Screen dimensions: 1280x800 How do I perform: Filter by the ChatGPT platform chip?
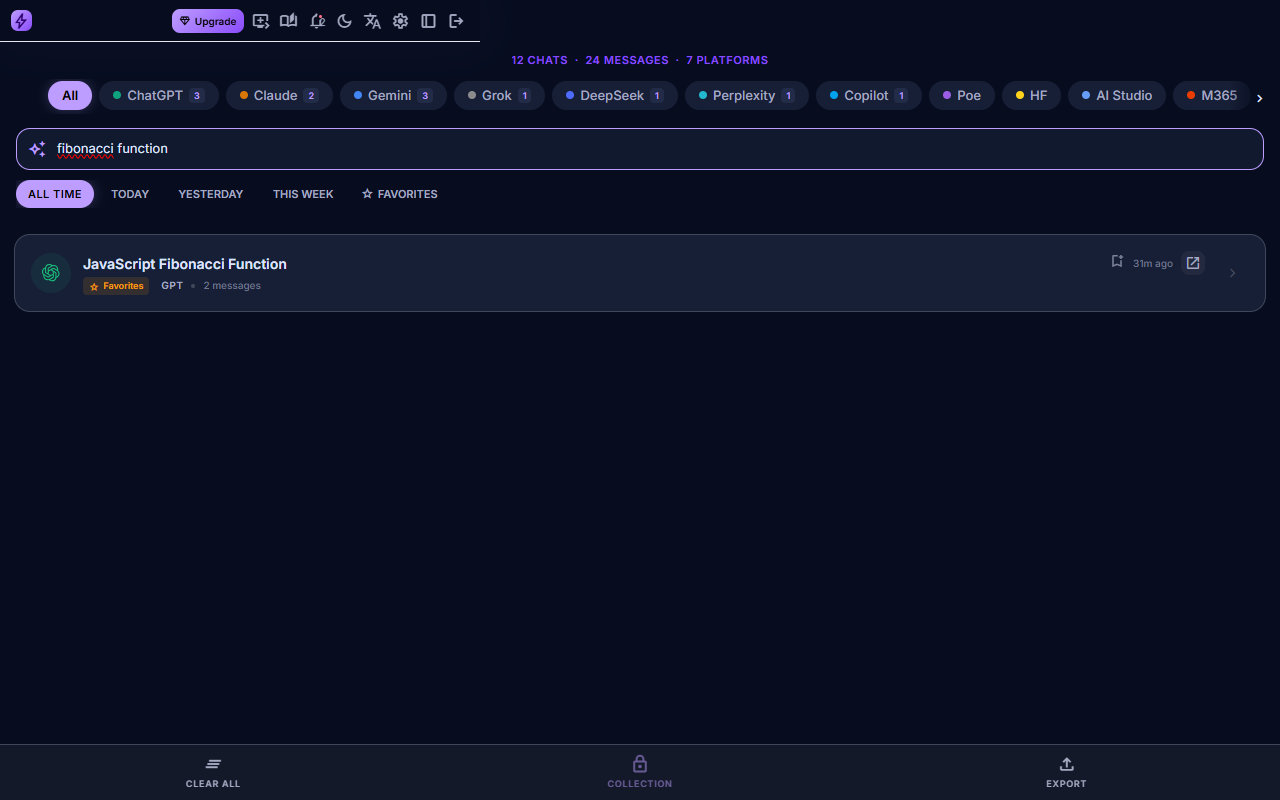tap(159, 96)
